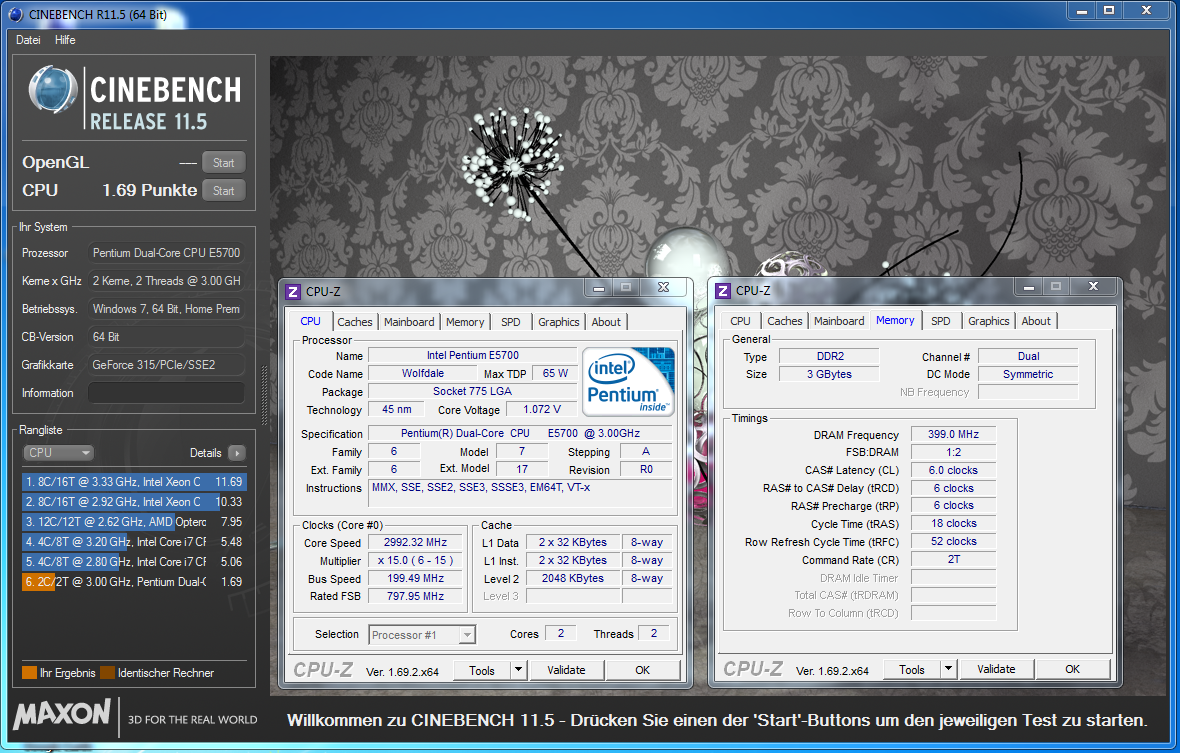Open the Datei menu

(x=28, y=40)
